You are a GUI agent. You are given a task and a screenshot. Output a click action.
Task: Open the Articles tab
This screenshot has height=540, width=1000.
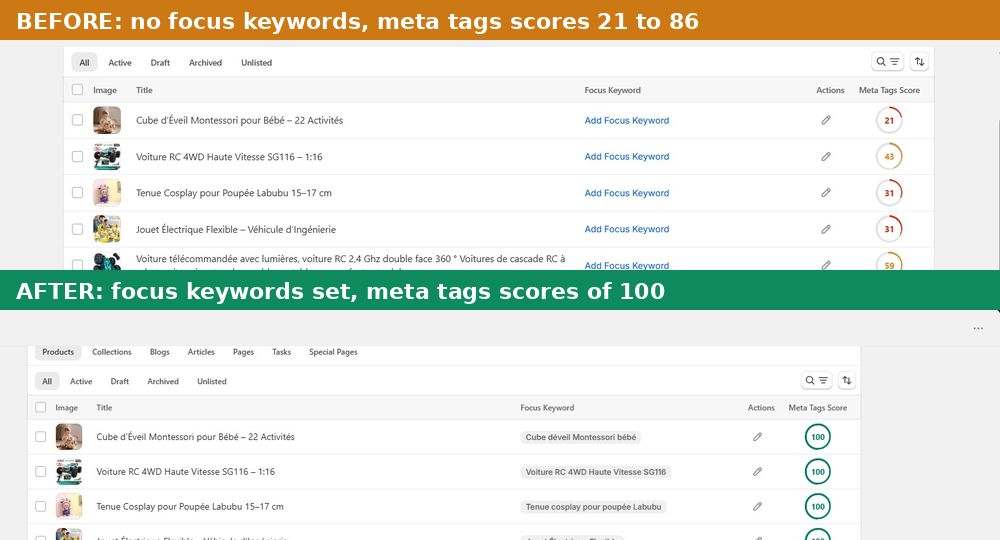pos(201,352)
